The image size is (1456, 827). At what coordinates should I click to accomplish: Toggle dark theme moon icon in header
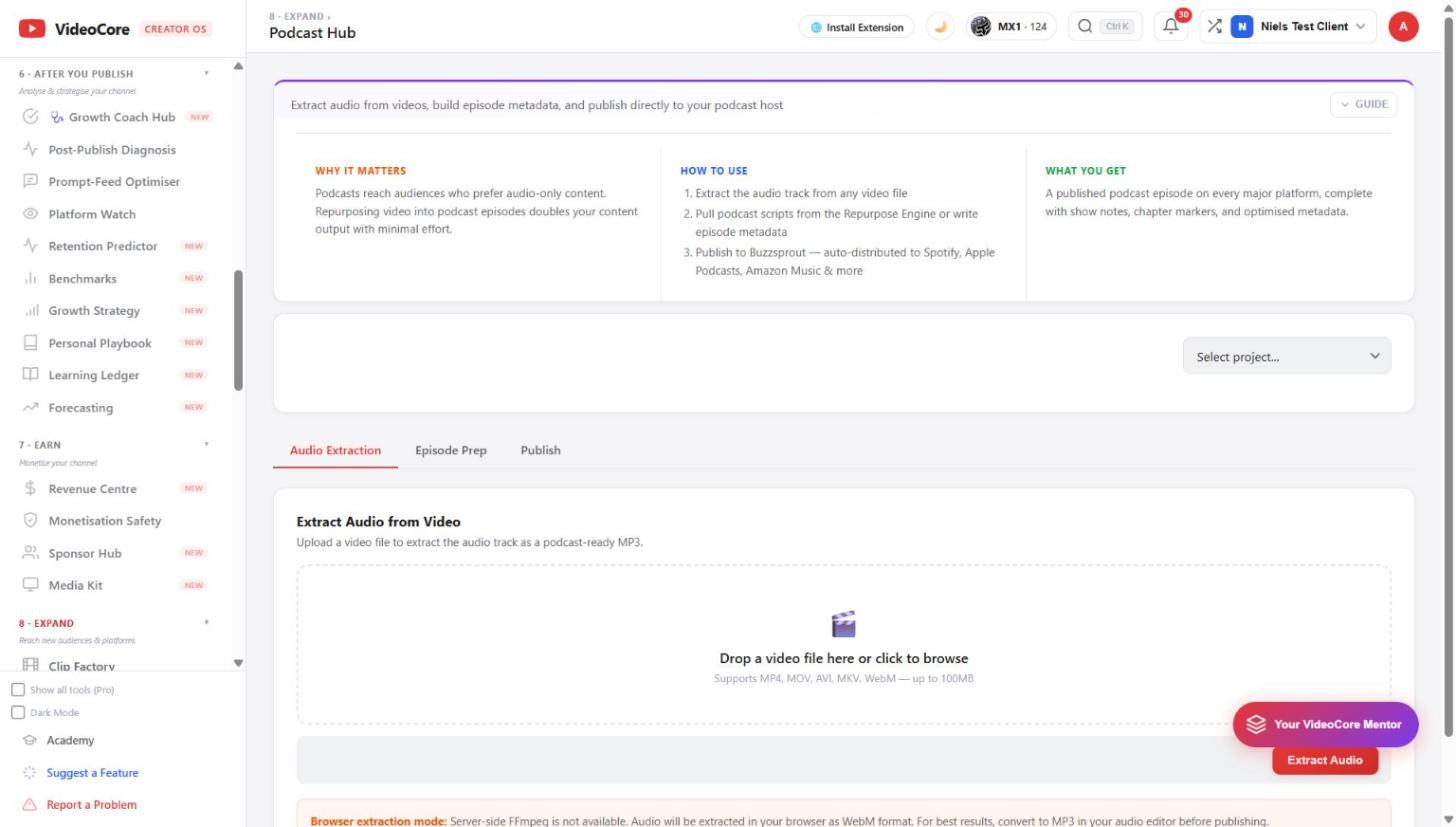point(940,27)
